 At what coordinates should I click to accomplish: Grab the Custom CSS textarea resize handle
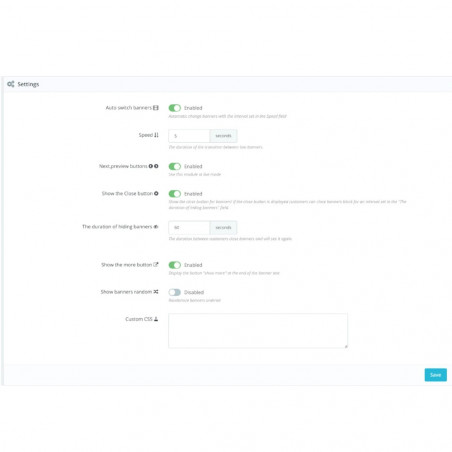point(346,347)
